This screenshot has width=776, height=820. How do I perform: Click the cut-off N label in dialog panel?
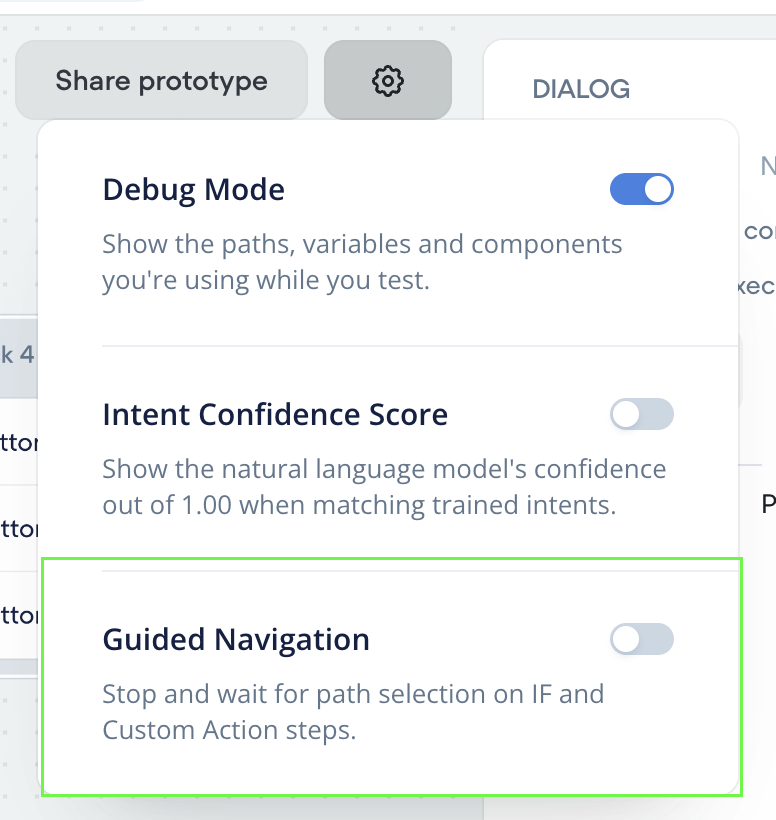[x=768, y=167]
